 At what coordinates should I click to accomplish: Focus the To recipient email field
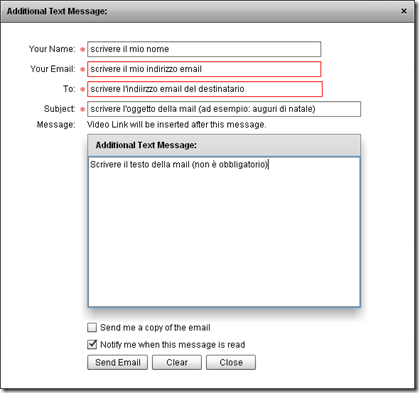205,89
